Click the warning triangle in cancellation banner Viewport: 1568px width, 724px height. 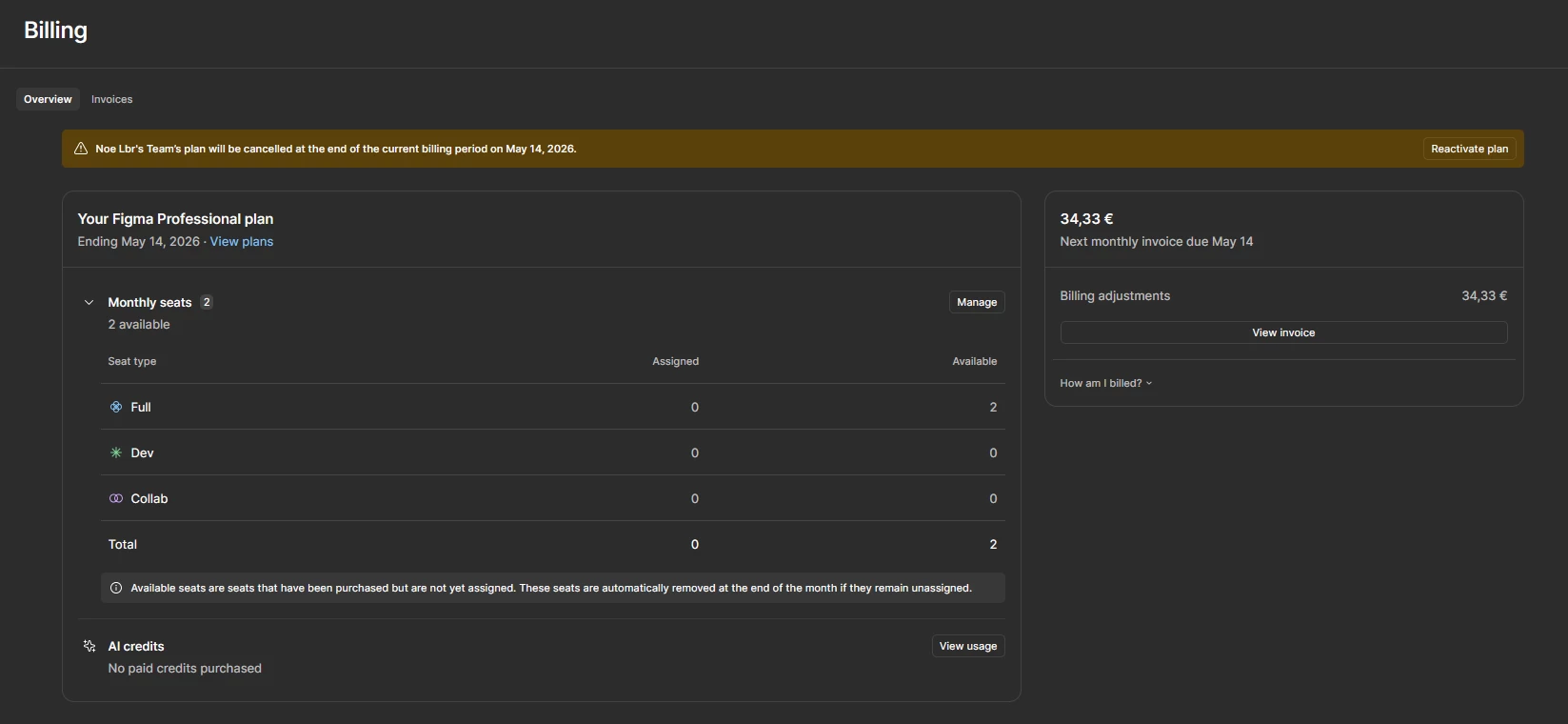tap(81, 149)
